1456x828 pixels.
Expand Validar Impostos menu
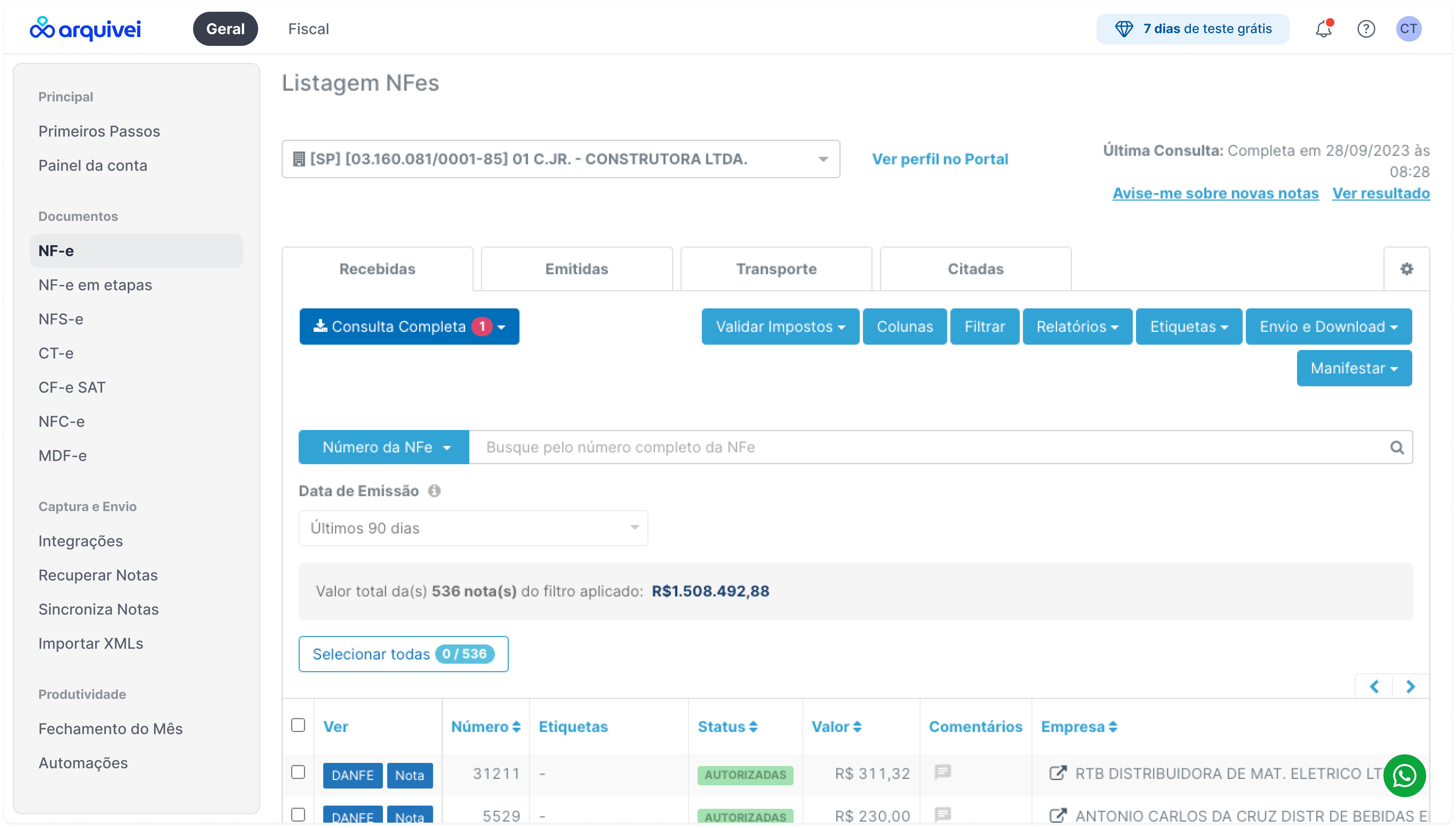coord(780,327)
